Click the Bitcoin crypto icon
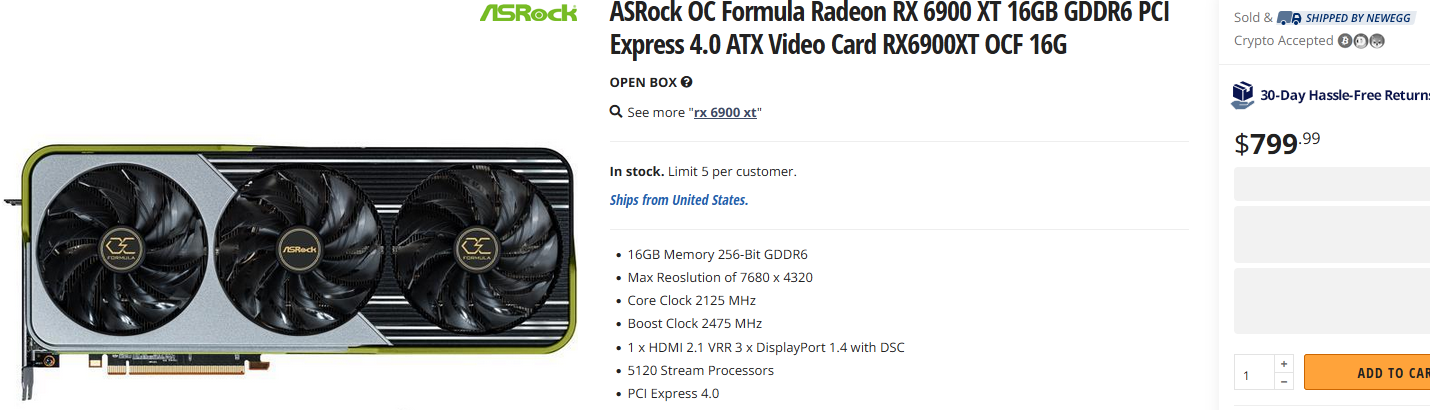1430x410 pixels. coord(1345,41)
